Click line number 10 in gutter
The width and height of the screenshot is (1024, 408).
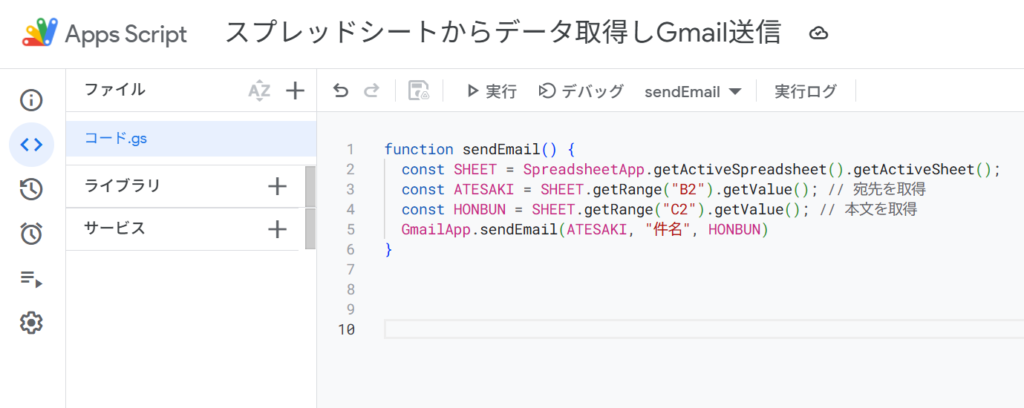tap(347, 330)
